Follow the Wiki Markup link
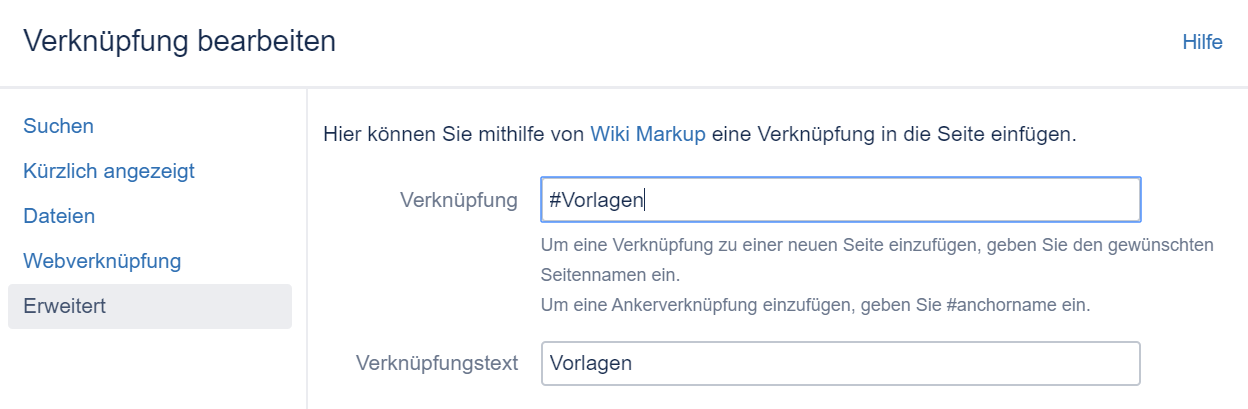 [x=648, y=134]
